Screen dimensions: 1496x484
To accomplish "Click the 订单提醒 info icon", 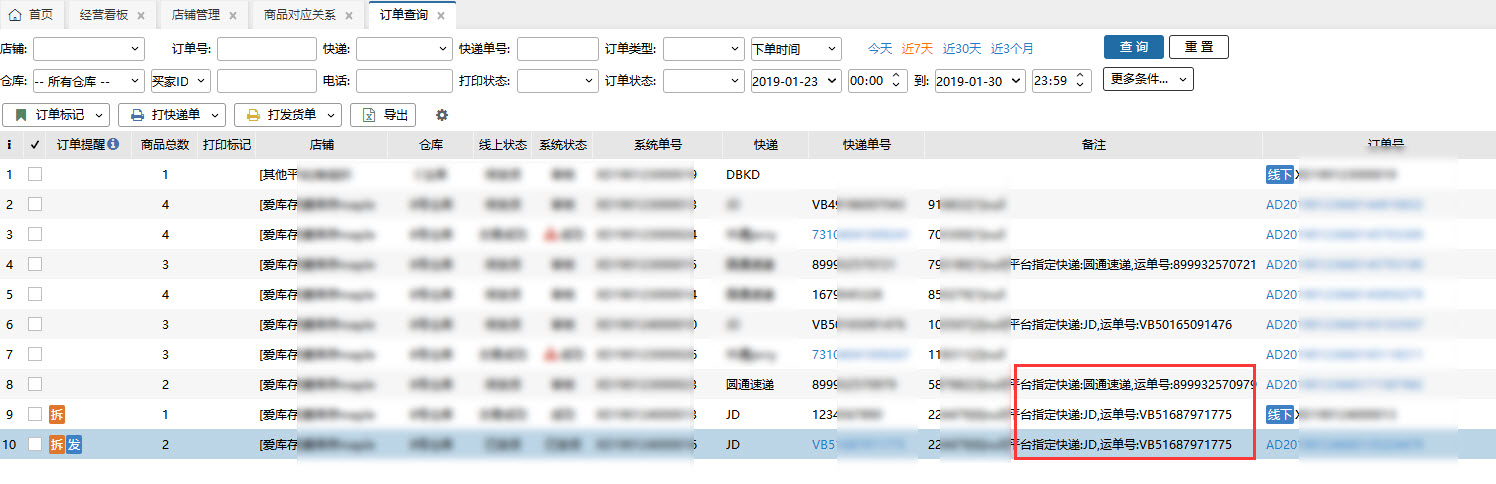I will [x=113, y=145].
